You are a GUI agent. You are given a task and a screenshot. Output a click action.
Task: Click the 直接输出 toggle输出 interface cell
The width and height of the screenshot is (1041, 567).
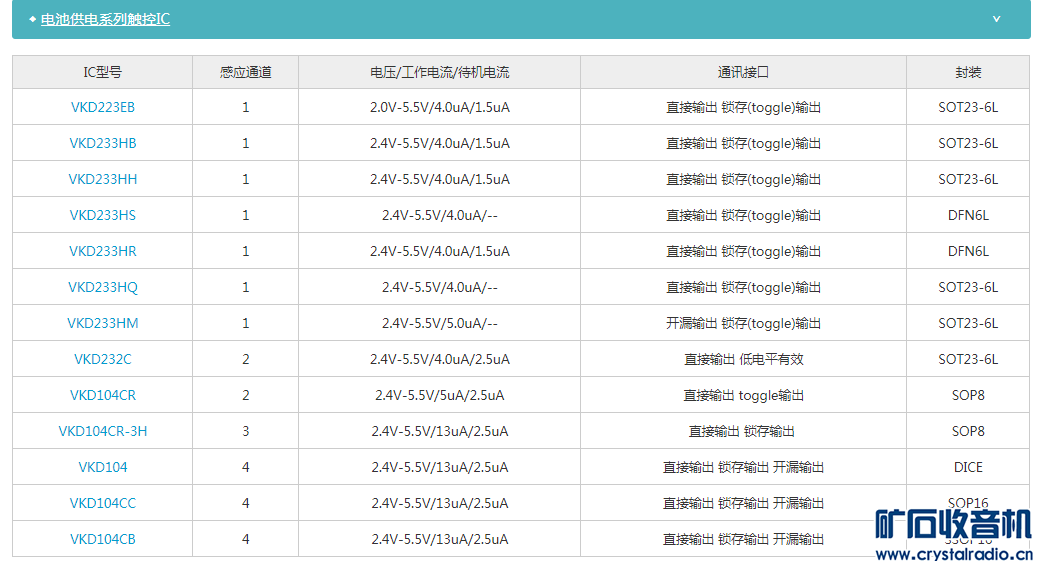pos(744,395)
